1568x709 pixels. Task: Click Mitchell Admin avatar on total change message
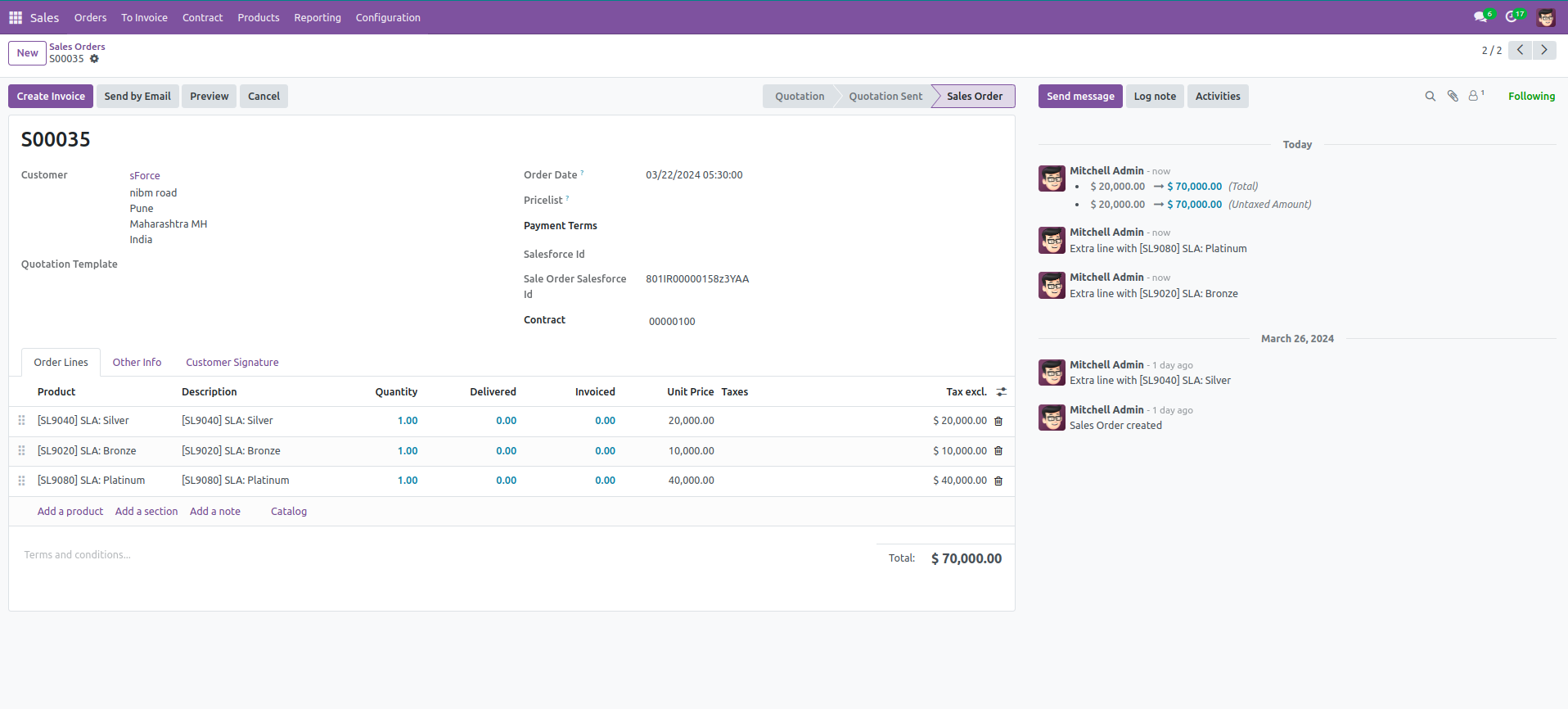[x=1052, y=178]
